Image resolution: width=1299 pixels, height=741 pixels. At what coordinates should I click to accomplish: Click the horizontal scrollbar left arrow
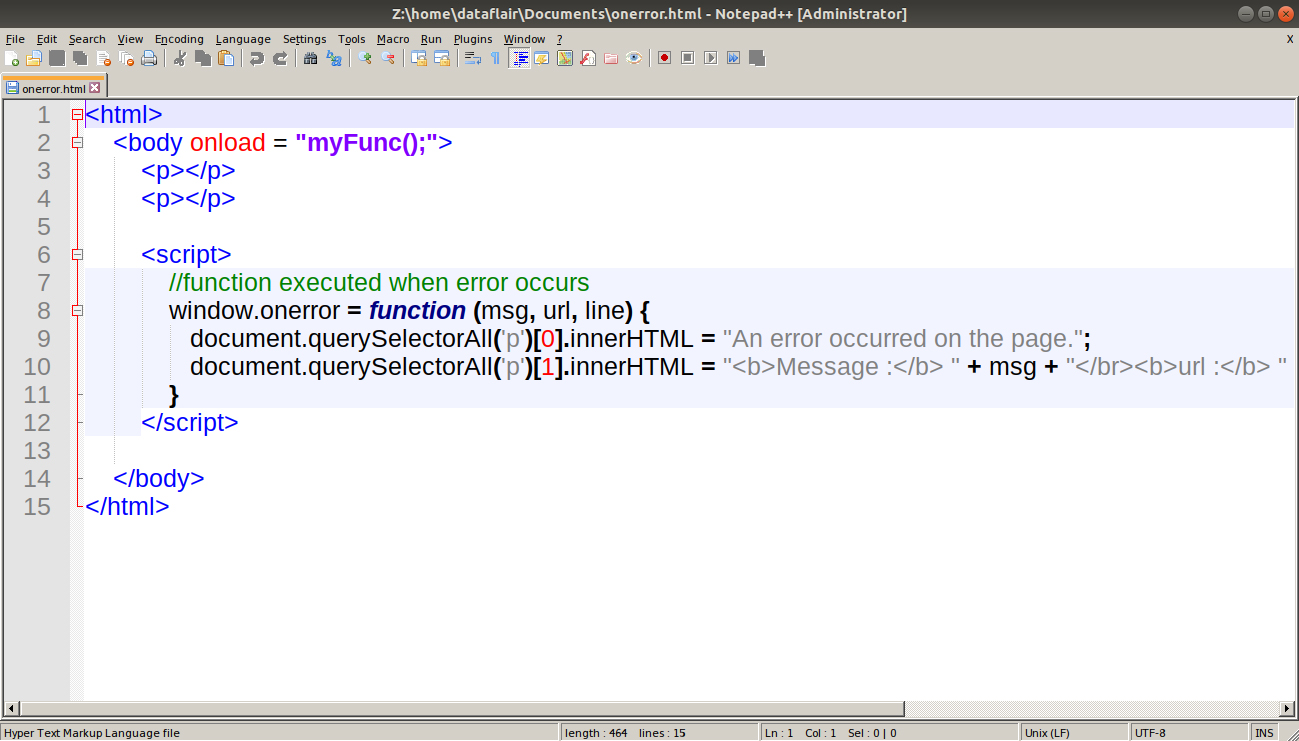click(x=11, y=709)
